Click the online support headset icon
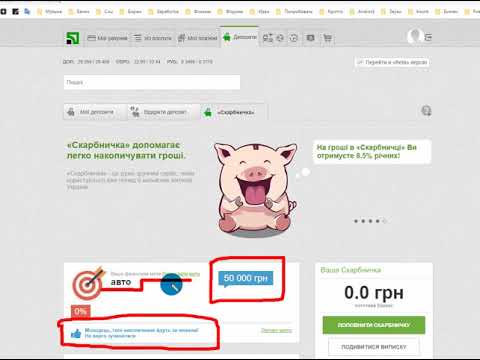This screenshot has width=480, height=360. (426, 111)
